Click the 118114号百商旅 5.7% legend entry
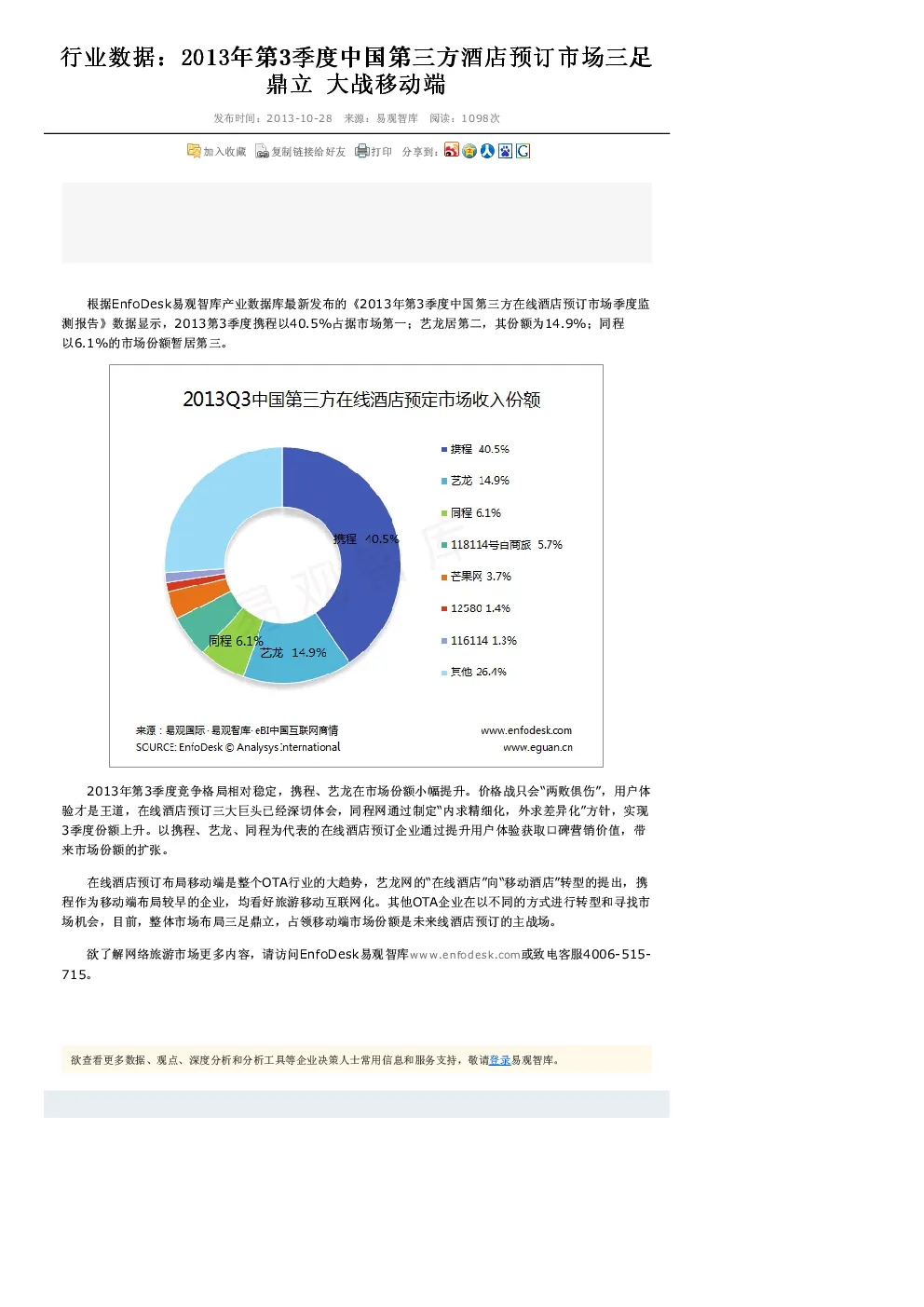The width and height of the screenshot is (924, 1307). point(502,545)
